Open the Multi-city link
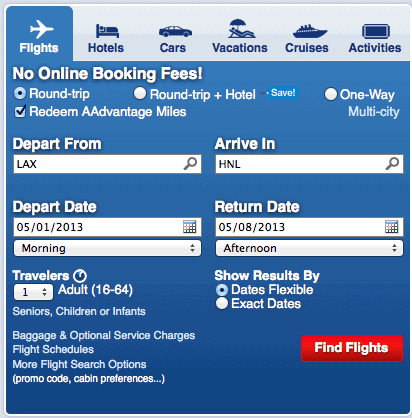 click(374, 112)
